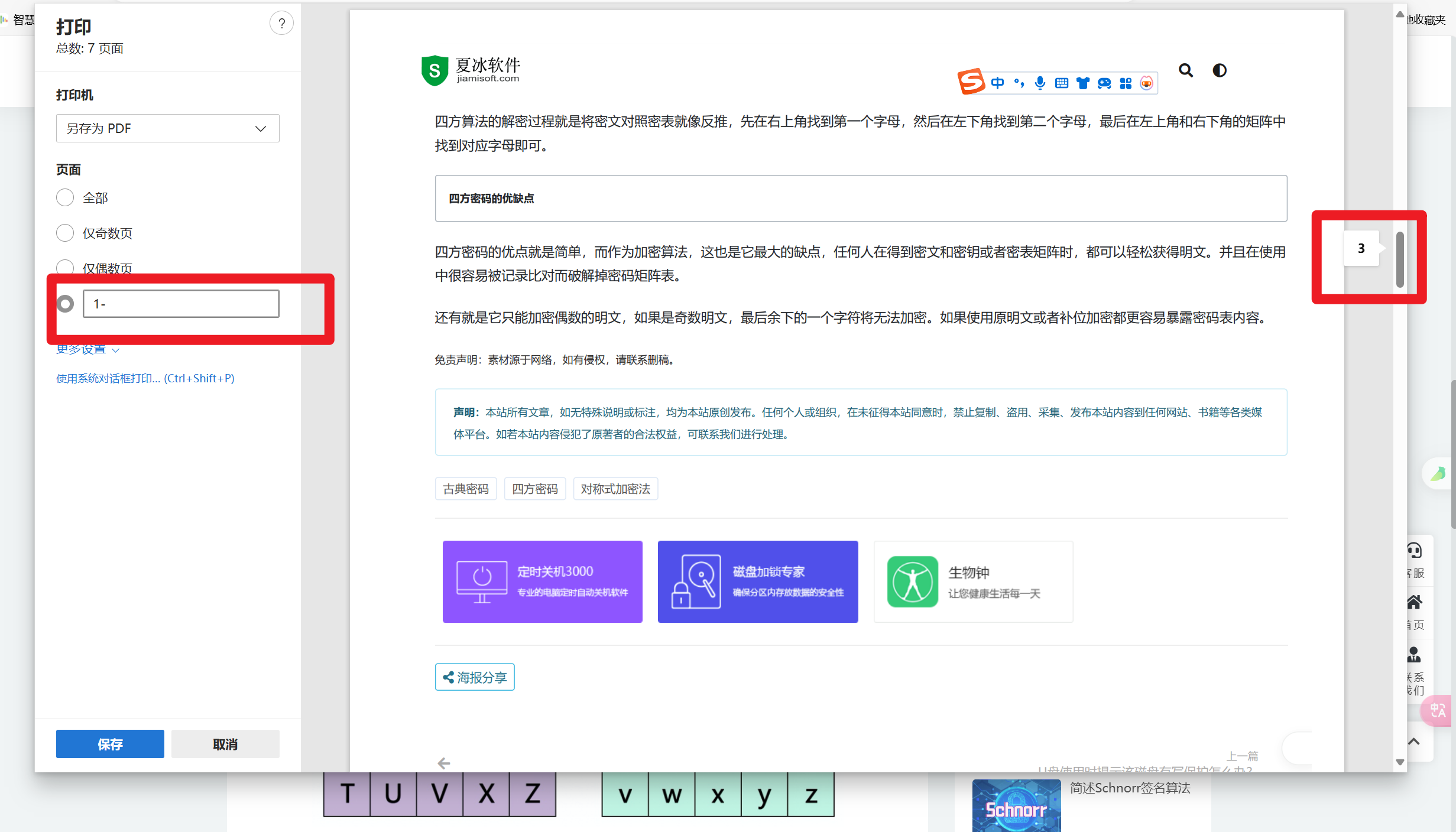Open the Sogou soft keyboard icon
This screenshot has height=832, width=1456.
tap(1061, 83)
